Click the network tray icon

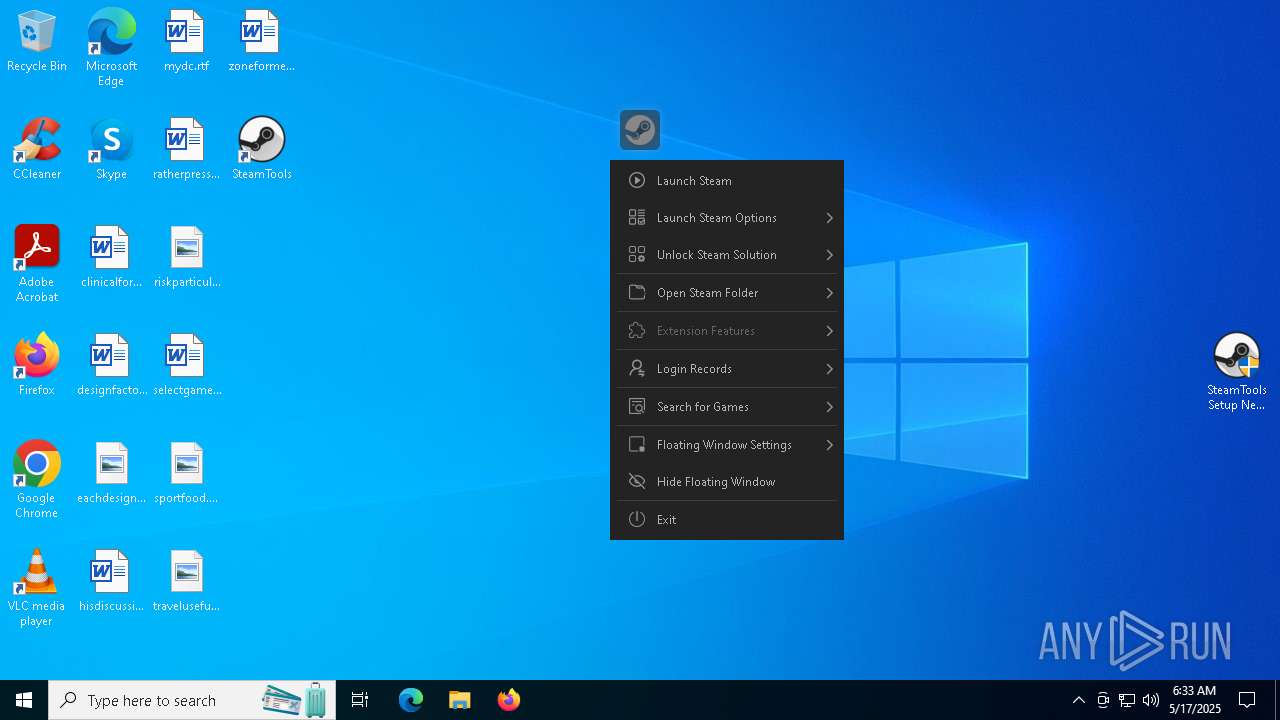(1127, 700)
